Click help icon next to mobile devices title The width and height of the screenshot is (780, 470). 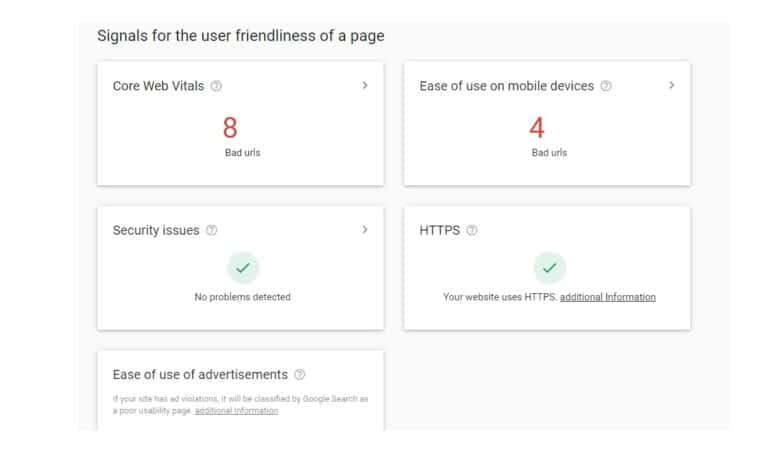click(x=606, y=86)
